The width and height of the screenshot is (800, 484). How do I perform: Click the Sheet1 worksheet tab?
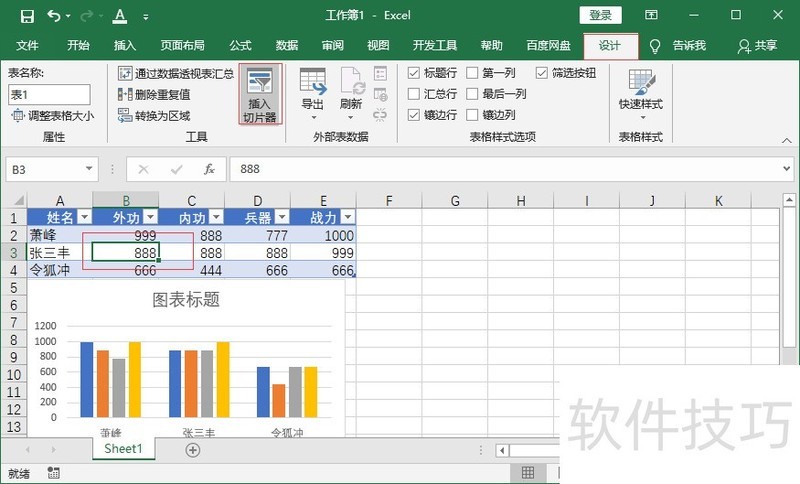123,449
